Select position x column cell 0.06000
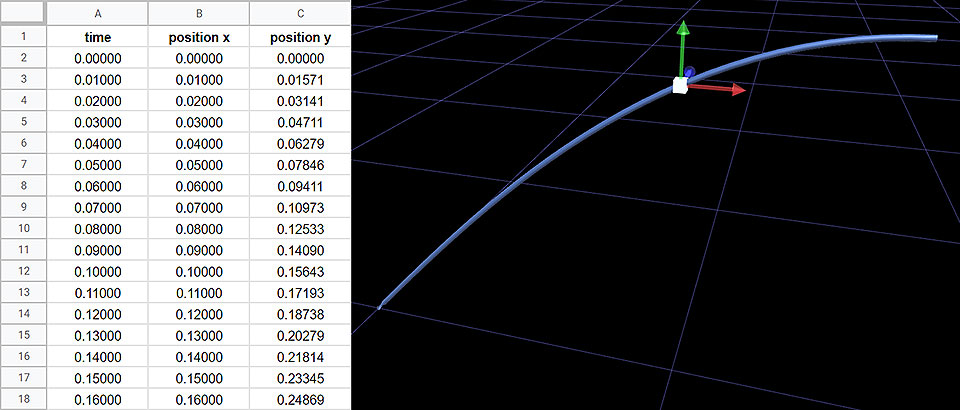 (199, 186)
